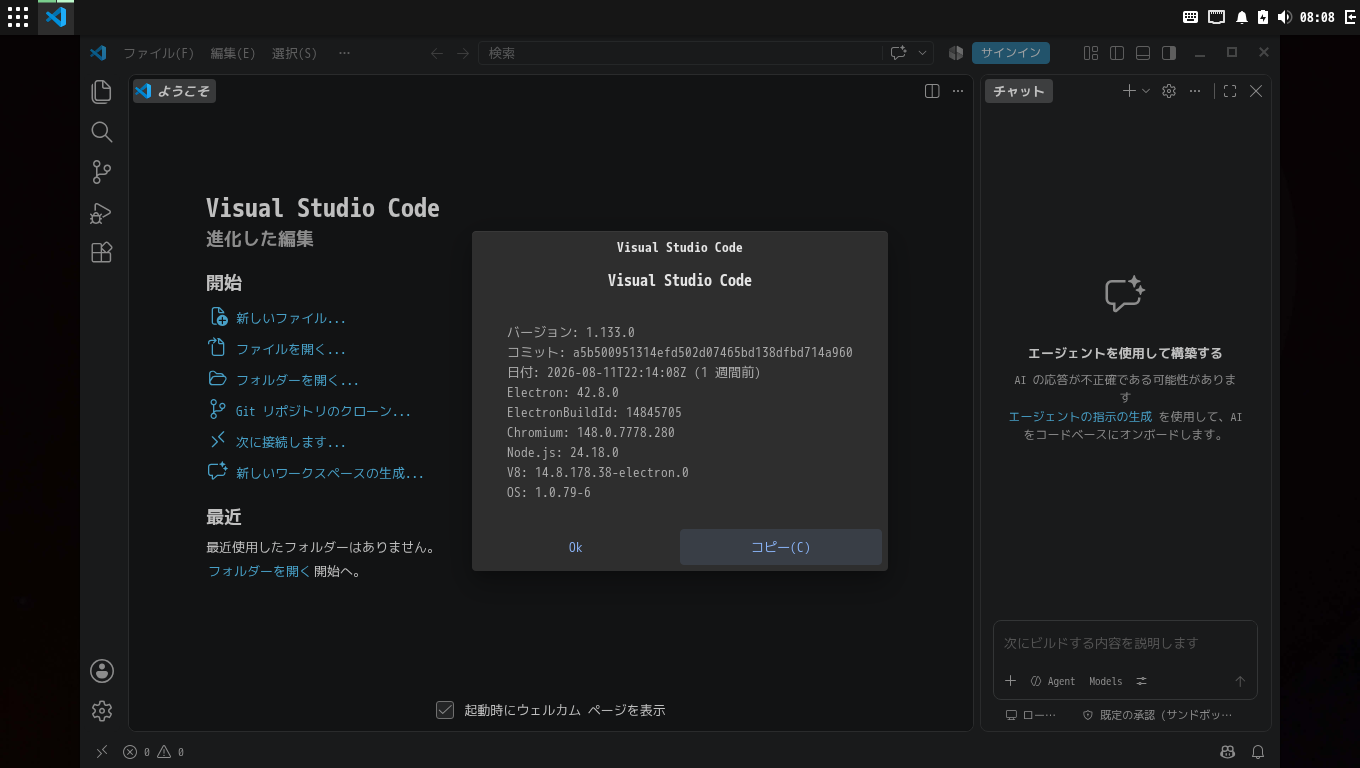Open the ロー… session target picker
The width and height of the screenshot is (1360, 768).
point(1030,715)
